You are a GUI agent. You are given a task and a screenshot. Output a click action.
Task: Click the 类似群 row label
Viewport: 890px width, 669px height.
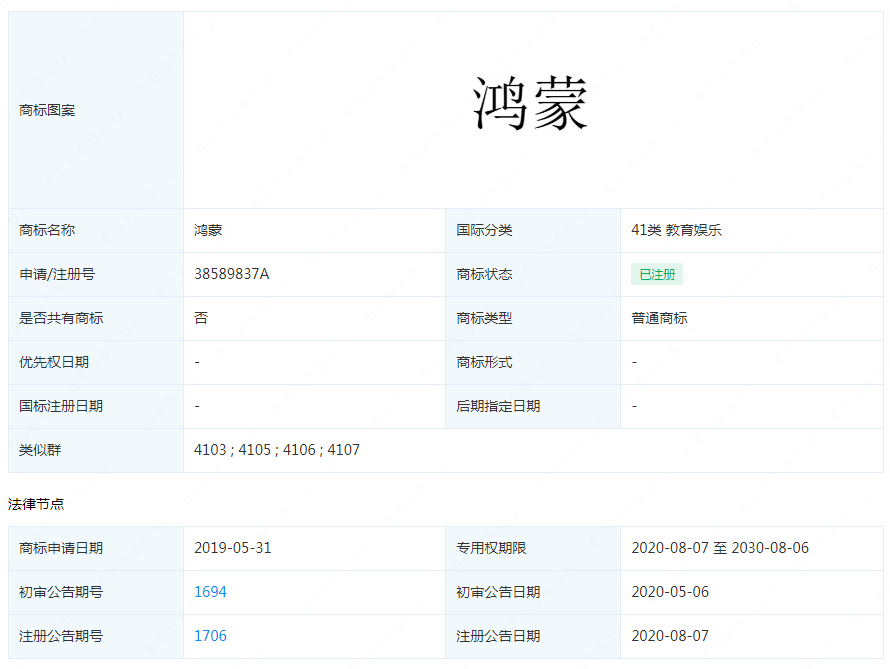[x=40, y=450]
